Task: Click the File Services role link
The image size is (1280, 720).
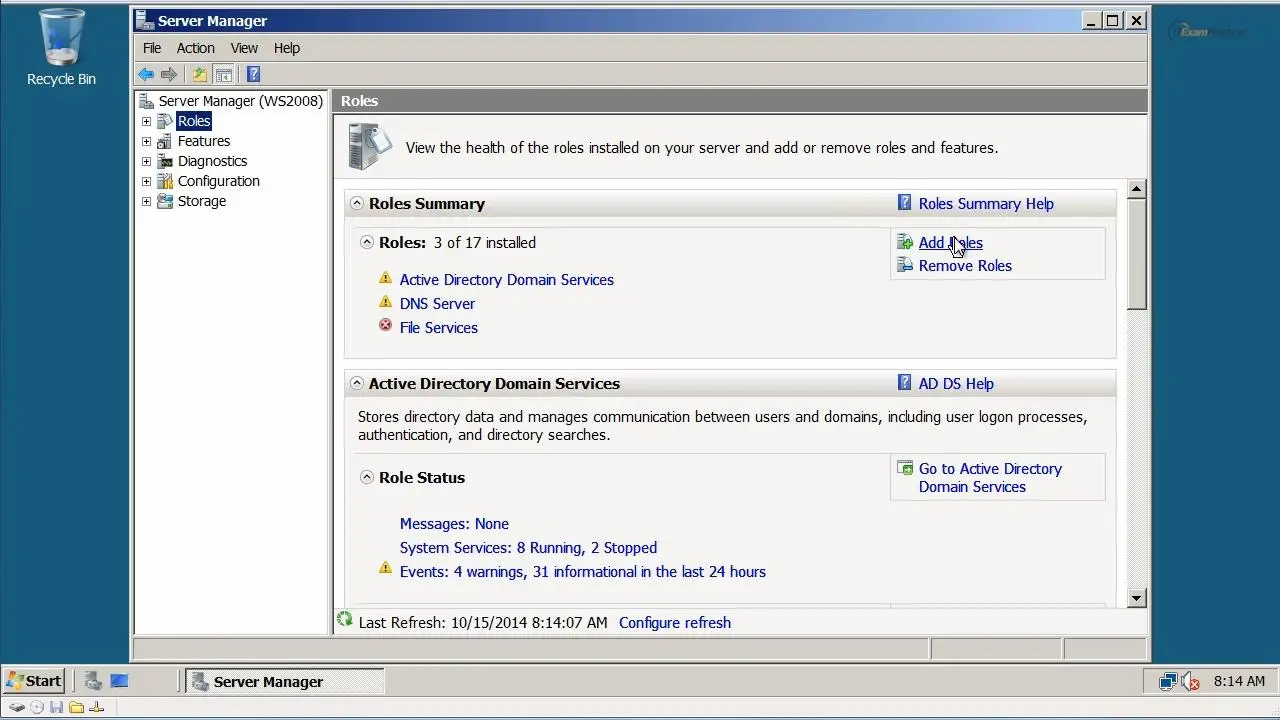Action: [439, 327]
